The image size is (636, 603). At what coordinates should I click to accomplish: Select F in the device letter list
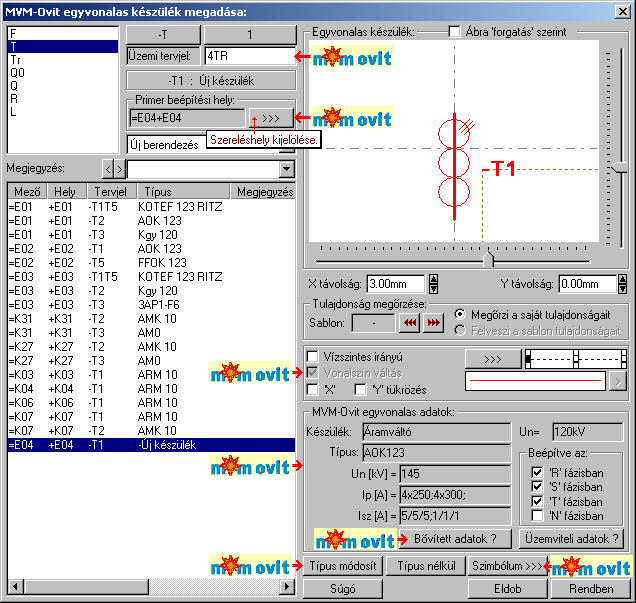[x=63, y=34]
